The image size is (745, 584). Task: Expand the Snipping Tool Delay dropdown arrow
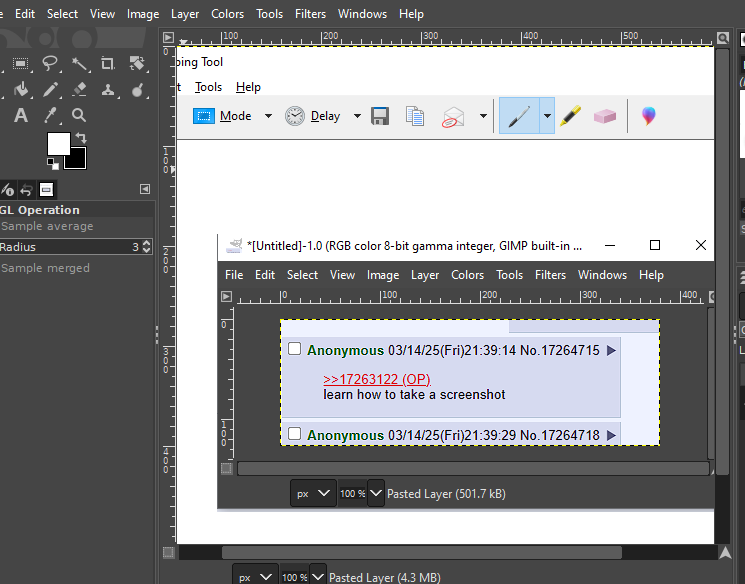pos(357,116)
